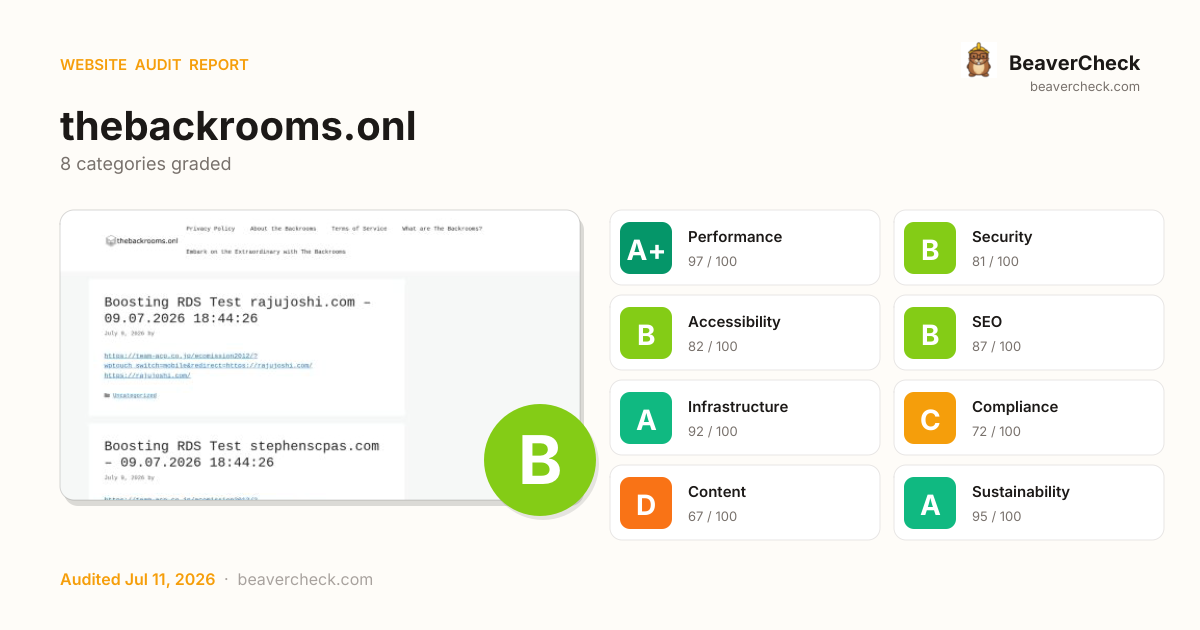Click the thebackrooms.onl site title heading
The image size is (1200, 630).
point(238,126)
